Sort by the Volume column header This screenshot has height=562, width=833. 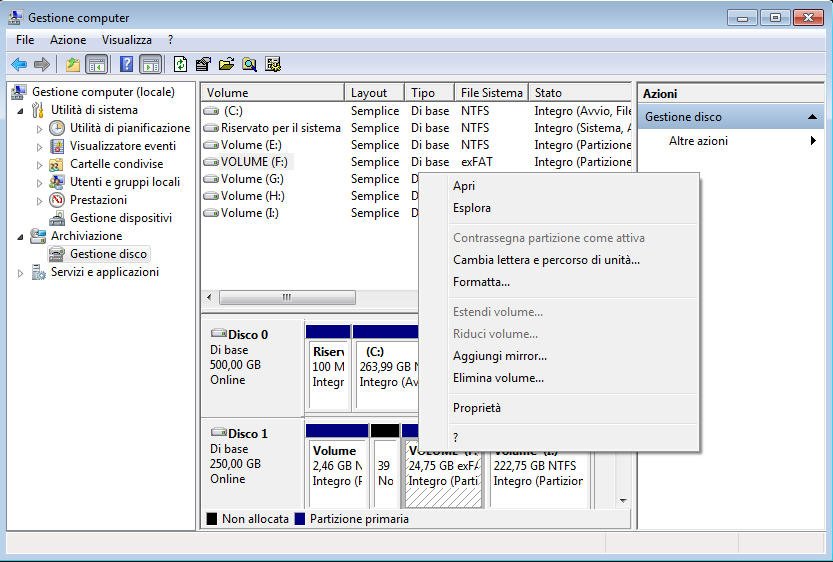tap(273, 92)
